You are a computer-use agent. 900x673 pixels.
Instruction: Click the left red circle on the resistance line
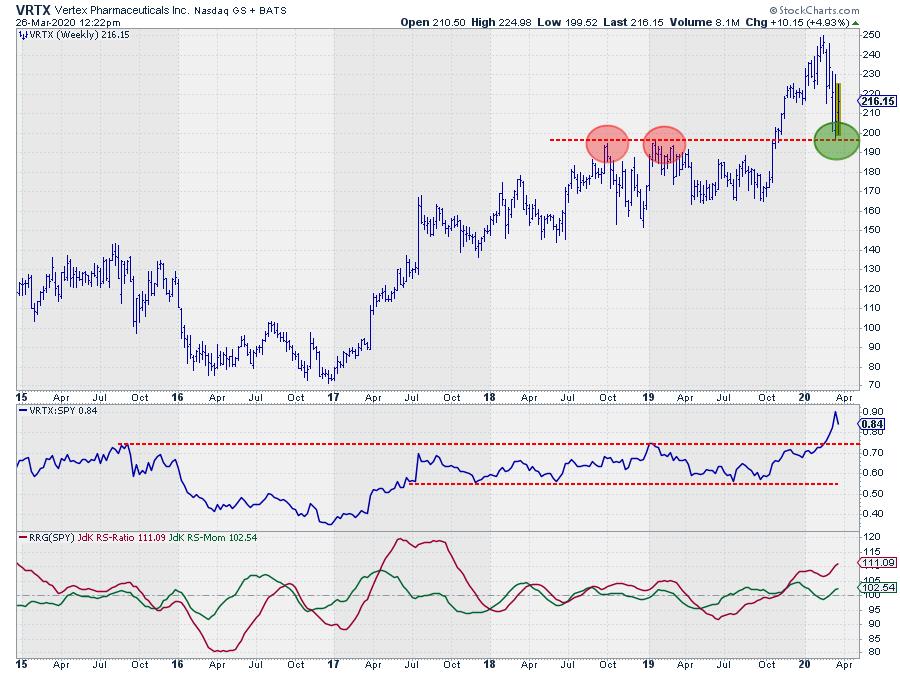606,143
